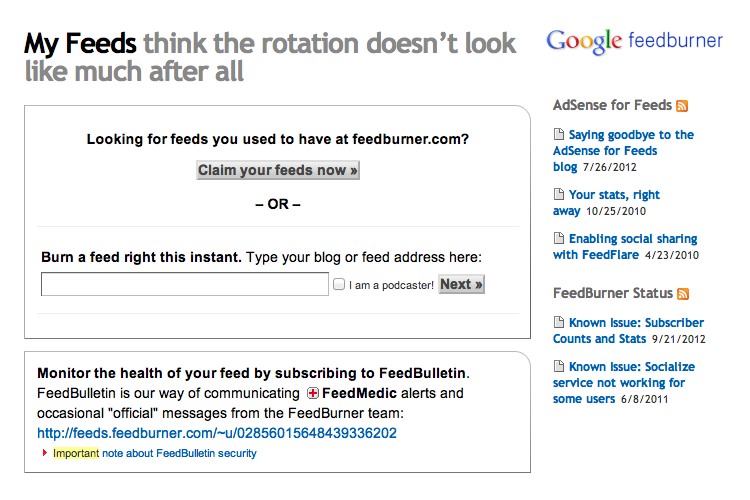Open 'Your stats, right away' post

[608, 202]
